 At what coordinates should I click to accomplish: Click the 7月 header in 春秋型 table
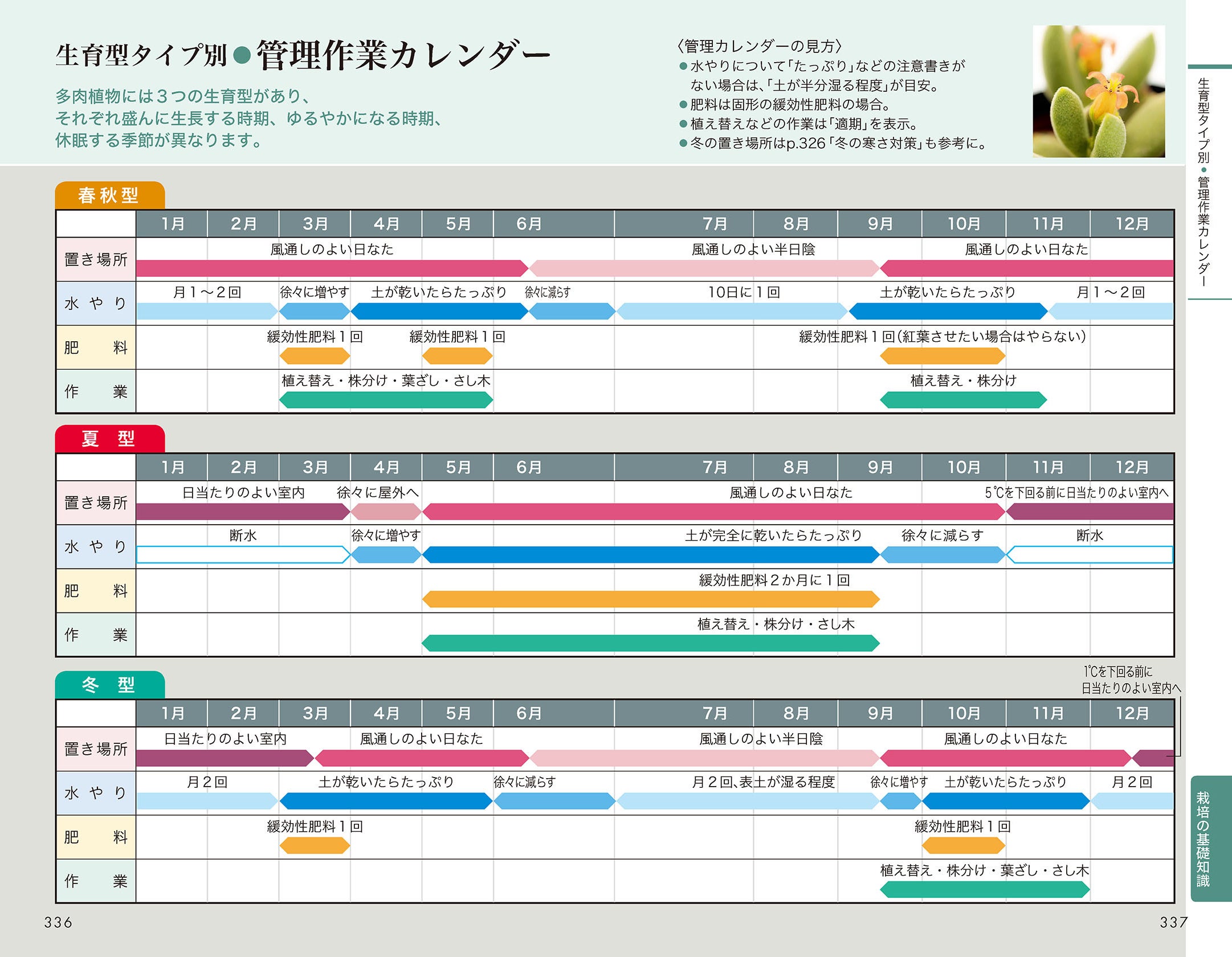click(714, 224)
